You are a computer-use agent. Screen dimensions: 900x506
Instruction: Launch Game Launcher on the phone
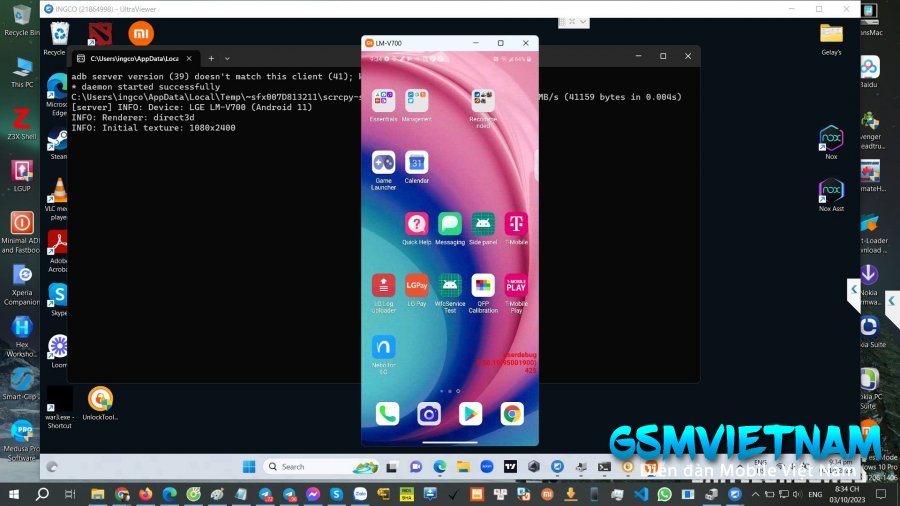tap(383, 162)
